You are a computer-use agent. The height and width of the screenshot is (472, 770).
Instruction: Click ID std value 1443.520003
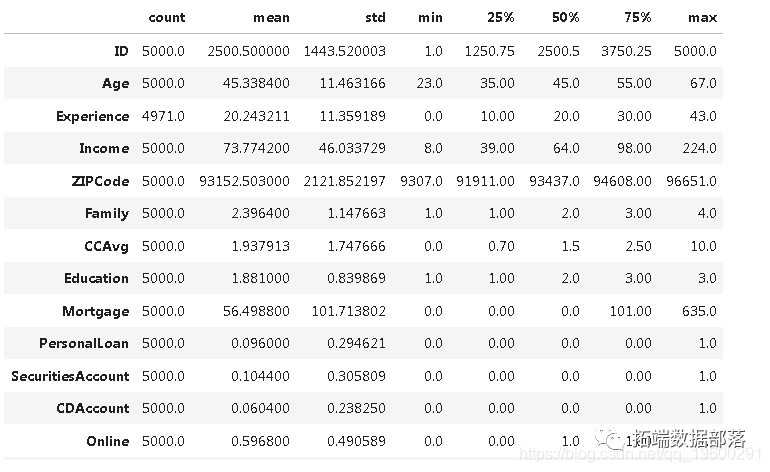click(x=344, y=51)
